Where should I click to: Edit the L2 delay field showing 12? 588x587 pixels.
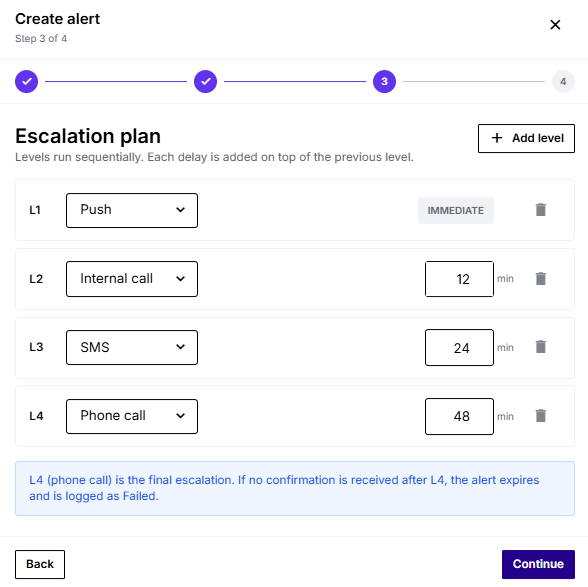pos(459,279)
